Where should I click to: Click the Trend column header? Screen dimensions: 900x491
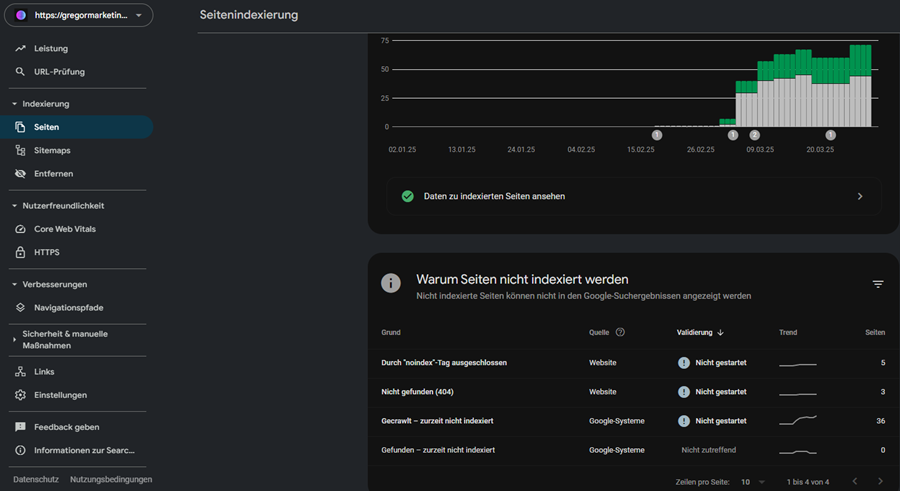coord(788,333)
